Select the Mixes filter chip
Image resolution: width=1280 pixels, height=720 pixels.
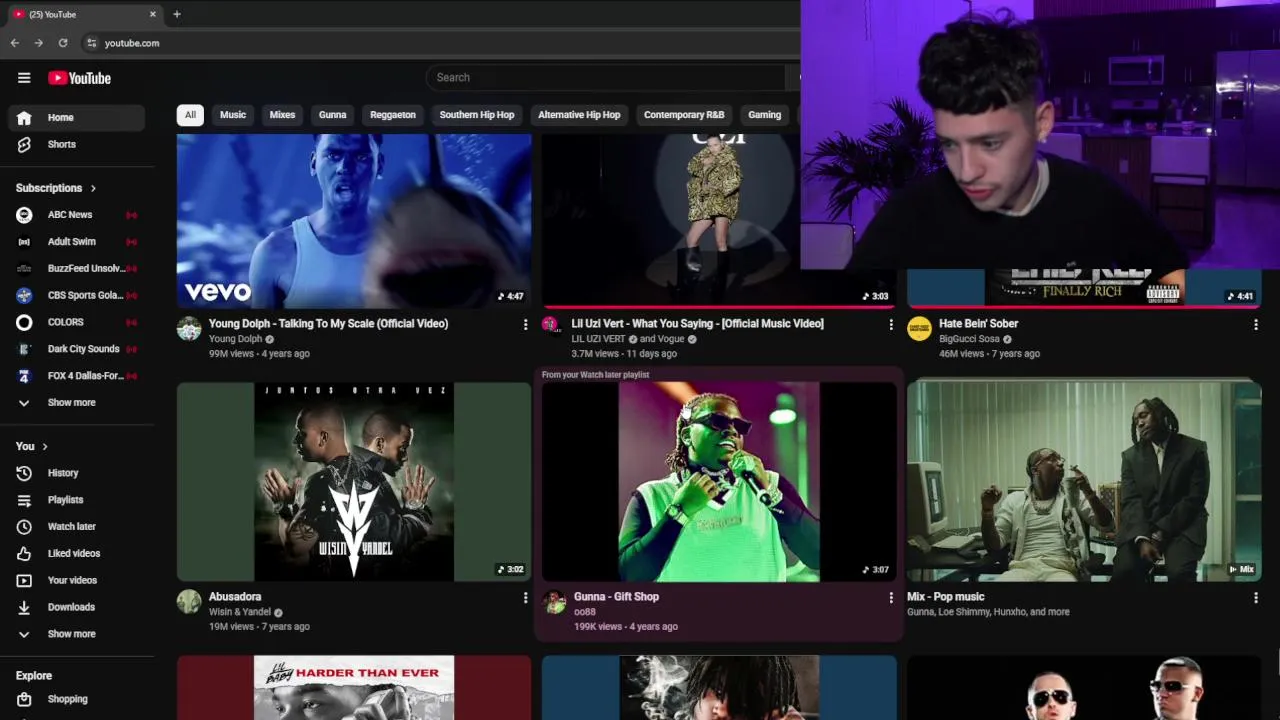tap(283, 115)
